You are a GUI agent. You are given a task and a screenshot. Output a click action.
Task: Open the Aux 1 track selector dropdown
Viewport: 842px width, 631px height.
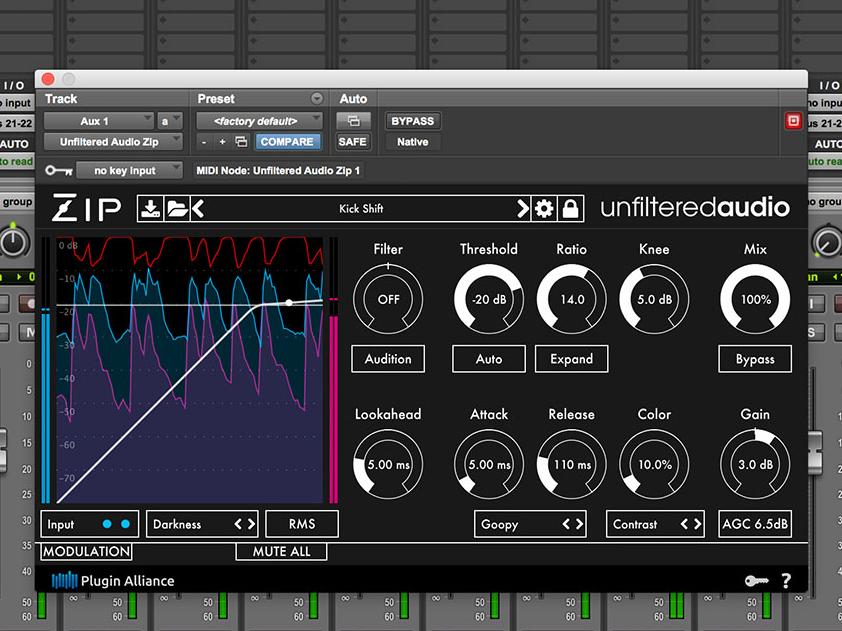click(99, 121)
